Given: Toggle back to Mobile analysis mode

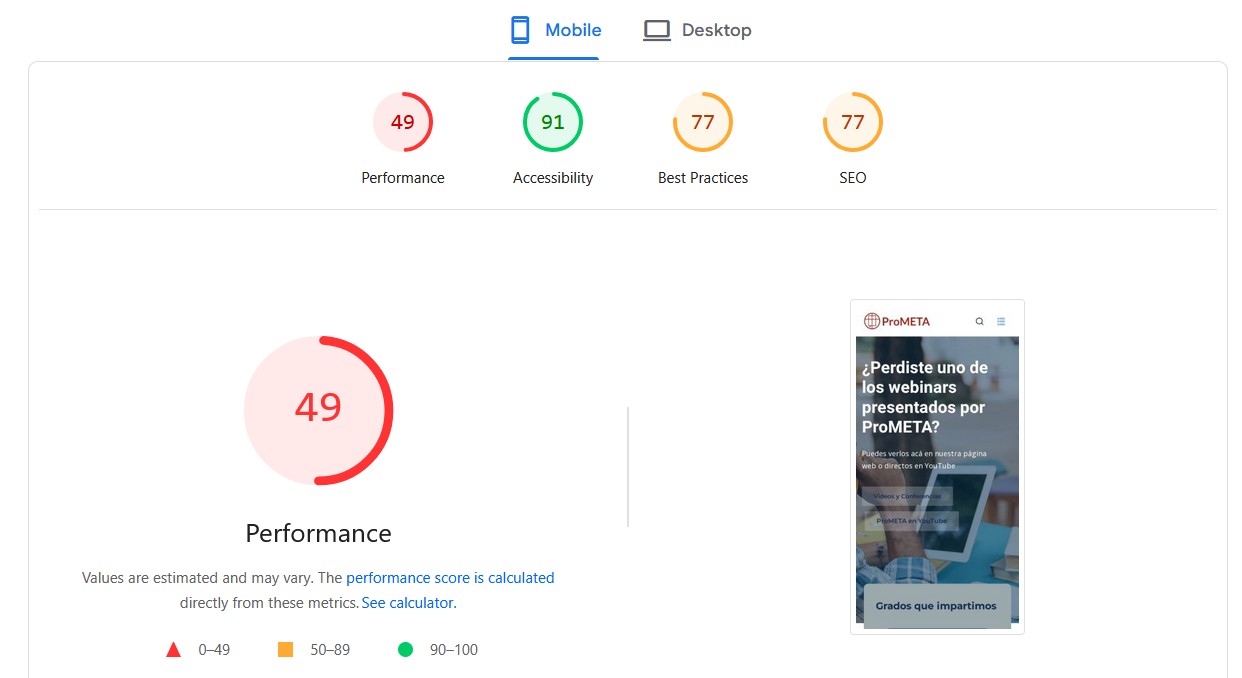Looking at the screenshot, I should coord(571,29).
